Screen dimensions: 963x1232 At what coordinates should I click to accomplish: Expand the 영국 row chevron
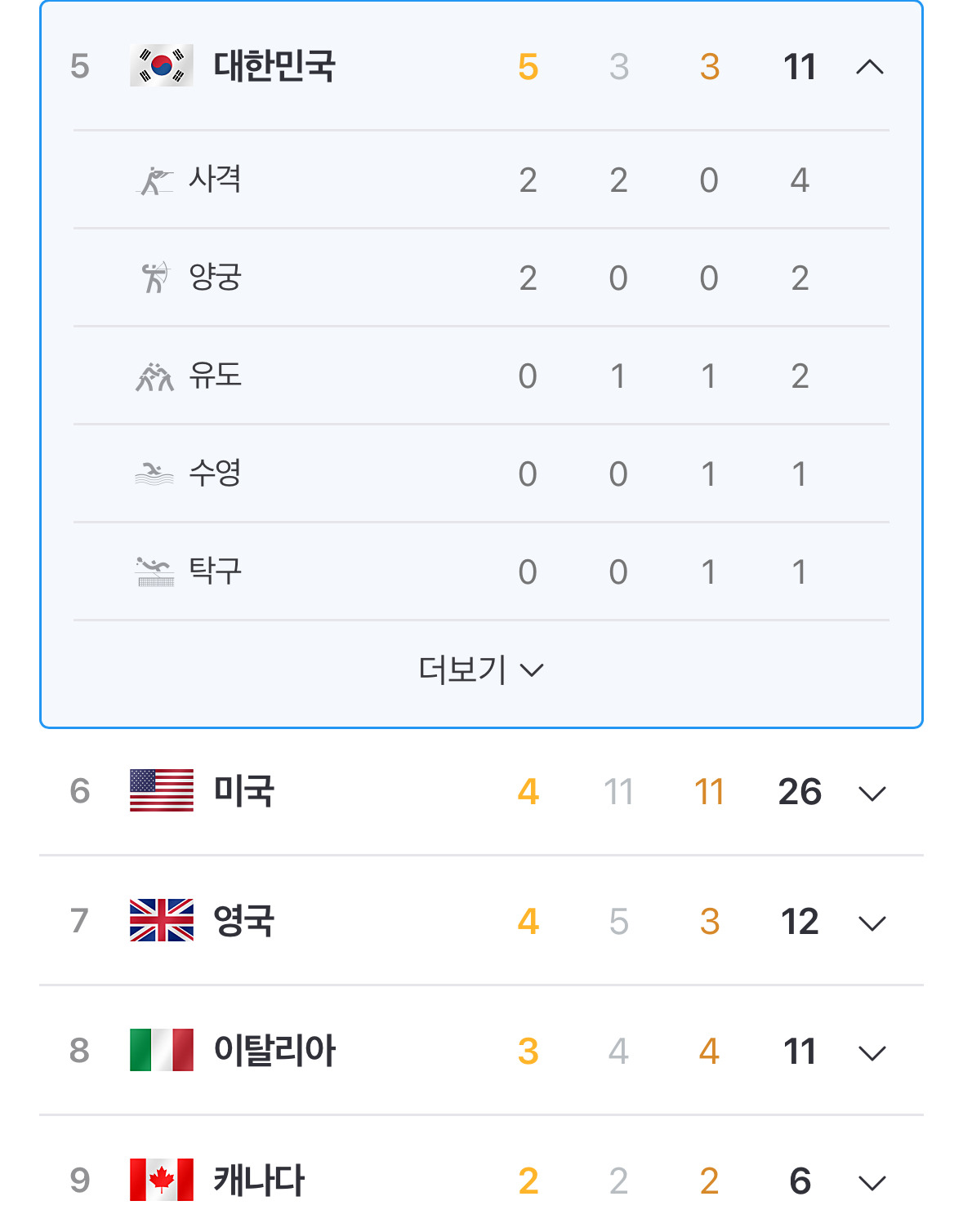coord(872,923)
